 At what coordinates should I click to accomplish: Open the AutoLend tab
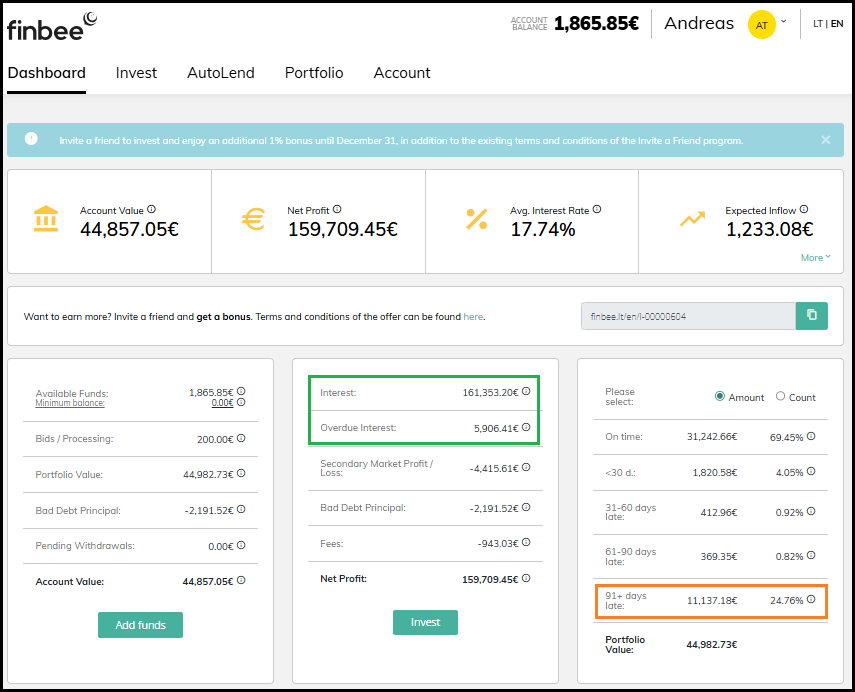220,73
